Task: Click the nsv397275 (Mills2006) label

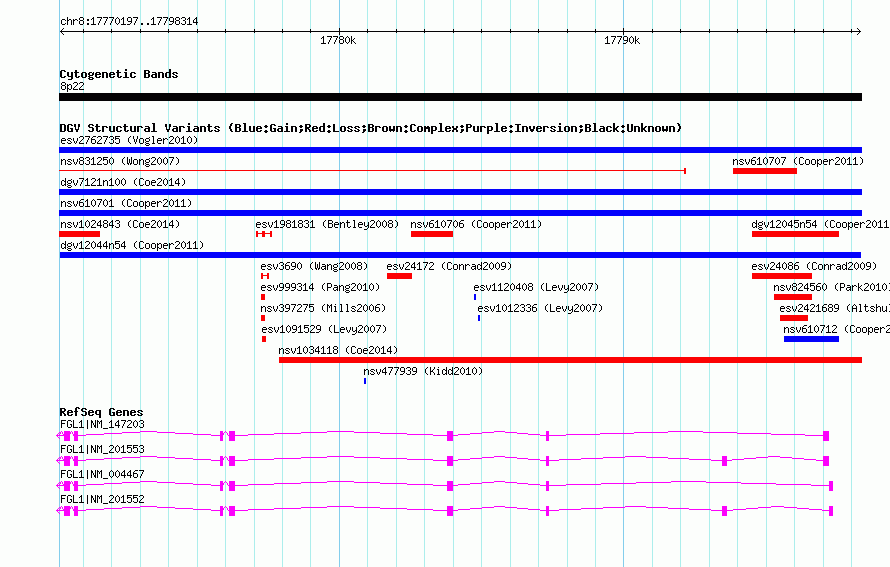Action: (x=323, y=308)
